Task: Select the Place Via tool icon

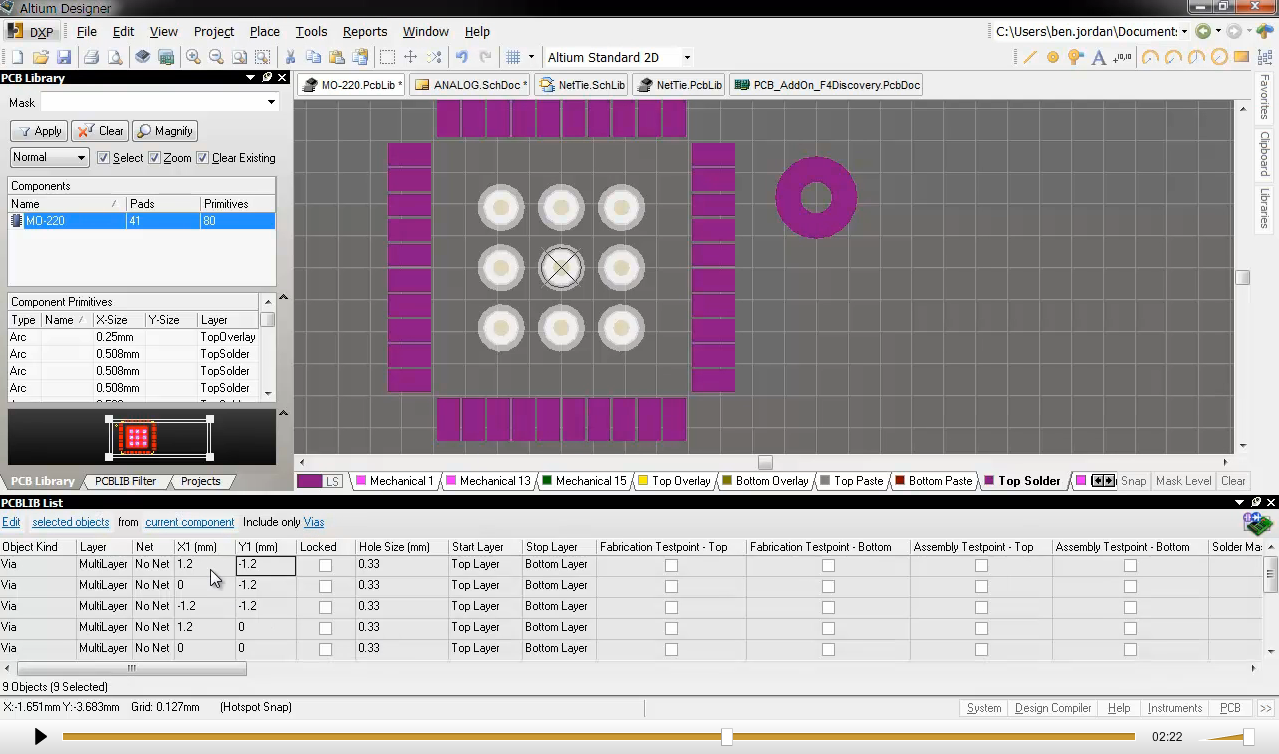Action: (1076, 57)
